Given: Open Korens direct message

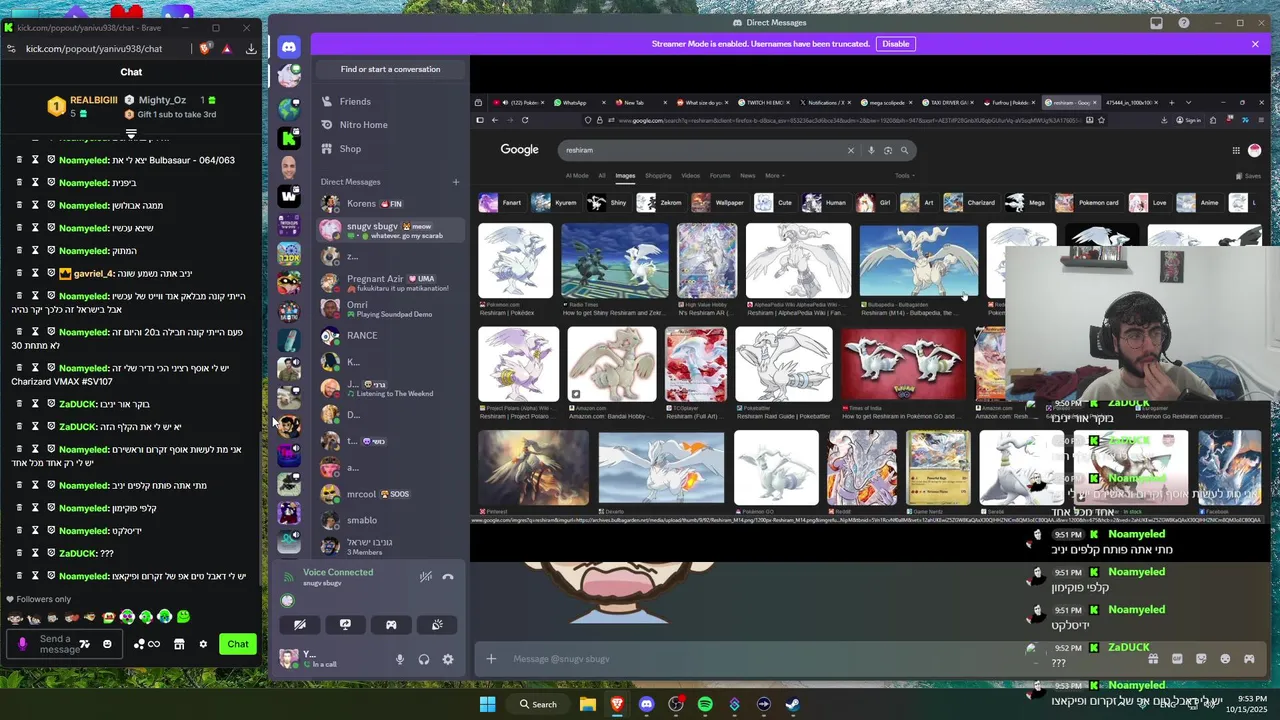Looking at the screenshot, I should (390, 203).
